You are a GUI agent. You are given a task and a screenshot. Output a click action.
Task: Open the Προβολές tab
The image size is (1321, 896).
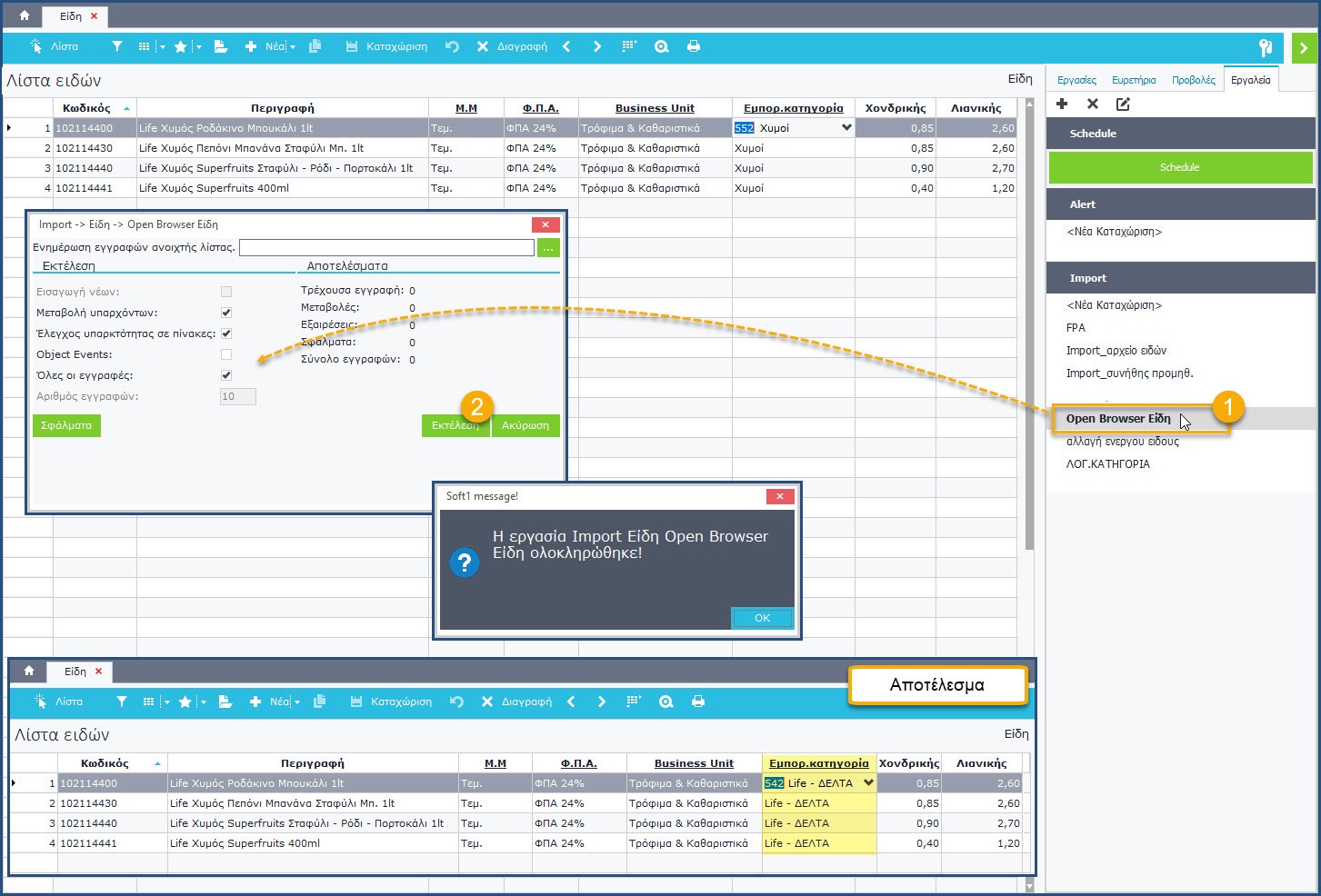coord(1193,80)
